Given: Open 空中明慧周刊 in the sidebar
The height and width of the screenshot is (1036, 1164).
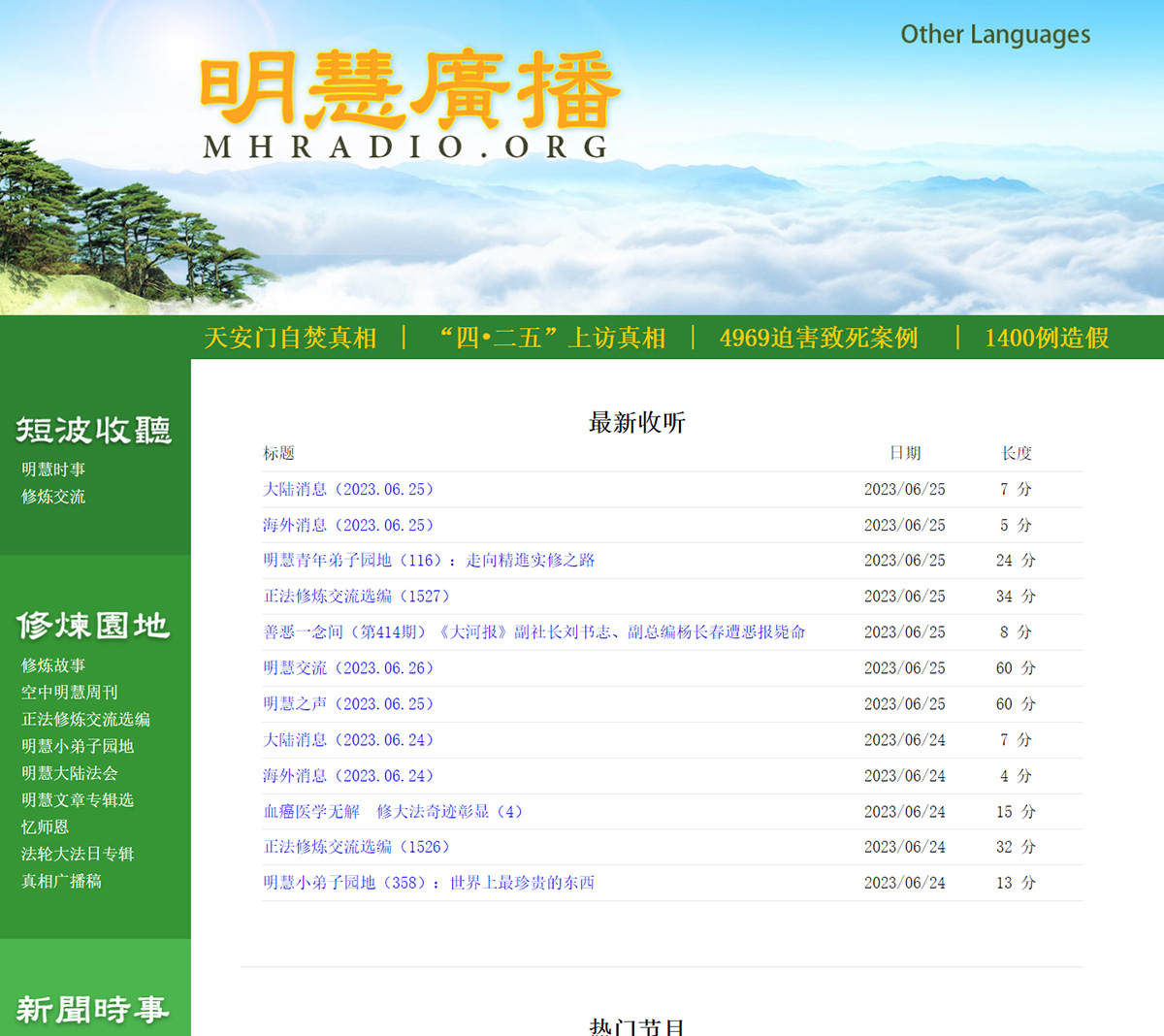Looking at the screenshot, I should (x=68, y=692).
